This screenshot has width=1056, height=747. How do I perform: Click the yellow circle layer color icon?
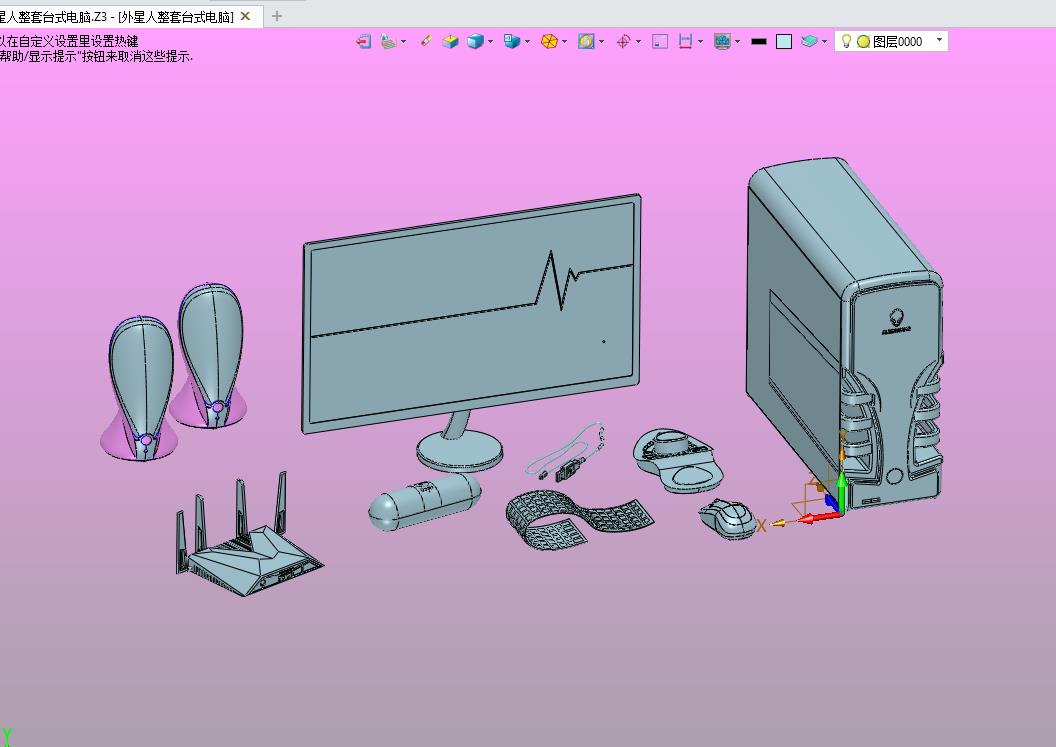(x=863, y=42)
